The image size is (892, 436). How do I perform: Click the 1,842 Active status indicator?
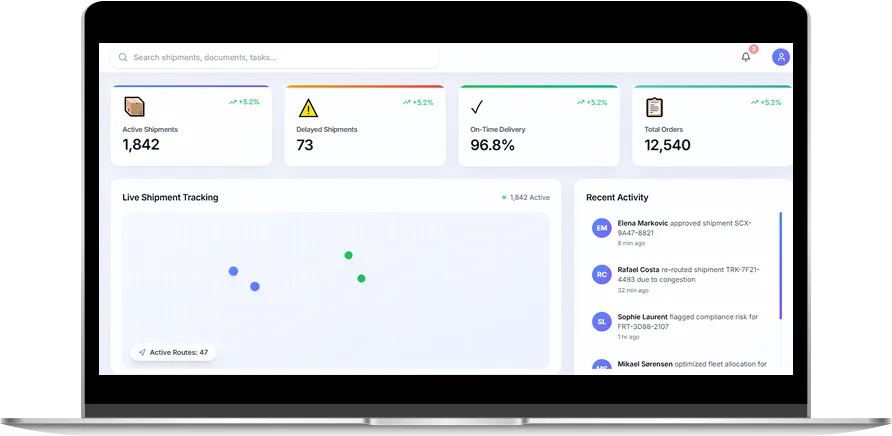point(526,198)
